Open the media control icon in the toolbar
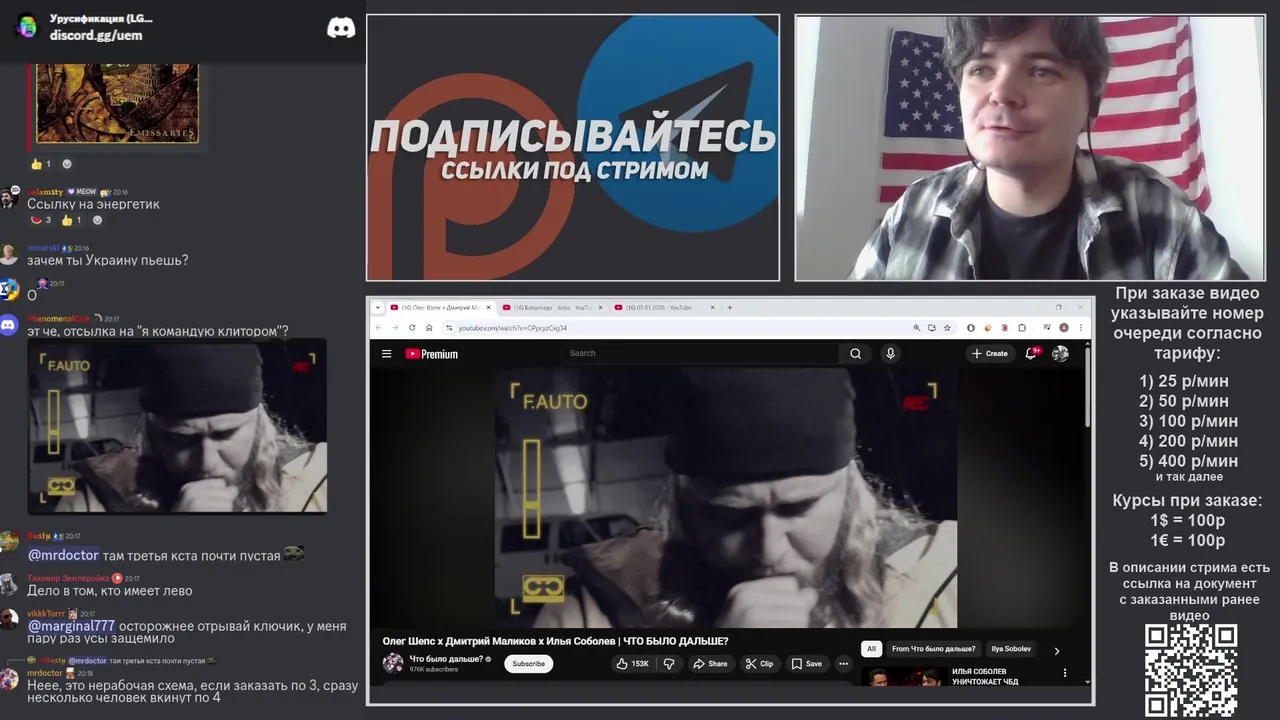The height and width of the screenshot is (720, 1280). (x=1047, y=328)
